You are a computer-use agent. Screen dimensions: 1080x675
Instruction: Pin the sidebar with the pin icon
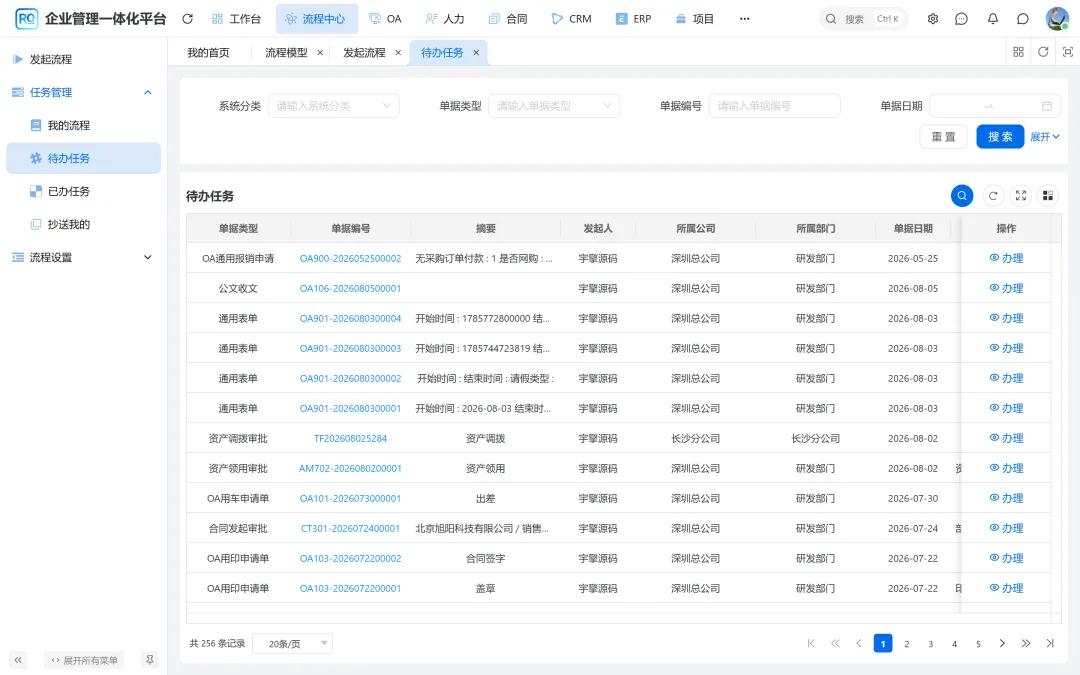point(149,660)
